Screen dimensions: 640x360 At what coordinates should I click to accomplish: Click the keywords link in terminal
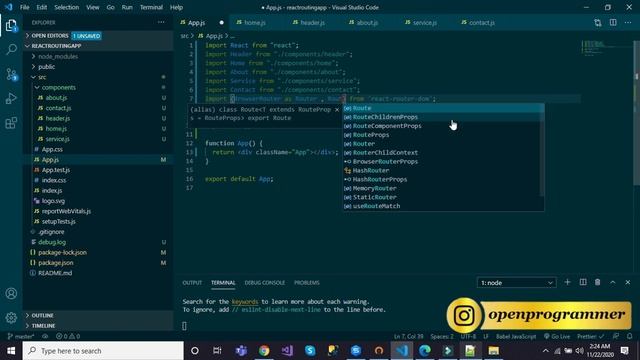245,302
